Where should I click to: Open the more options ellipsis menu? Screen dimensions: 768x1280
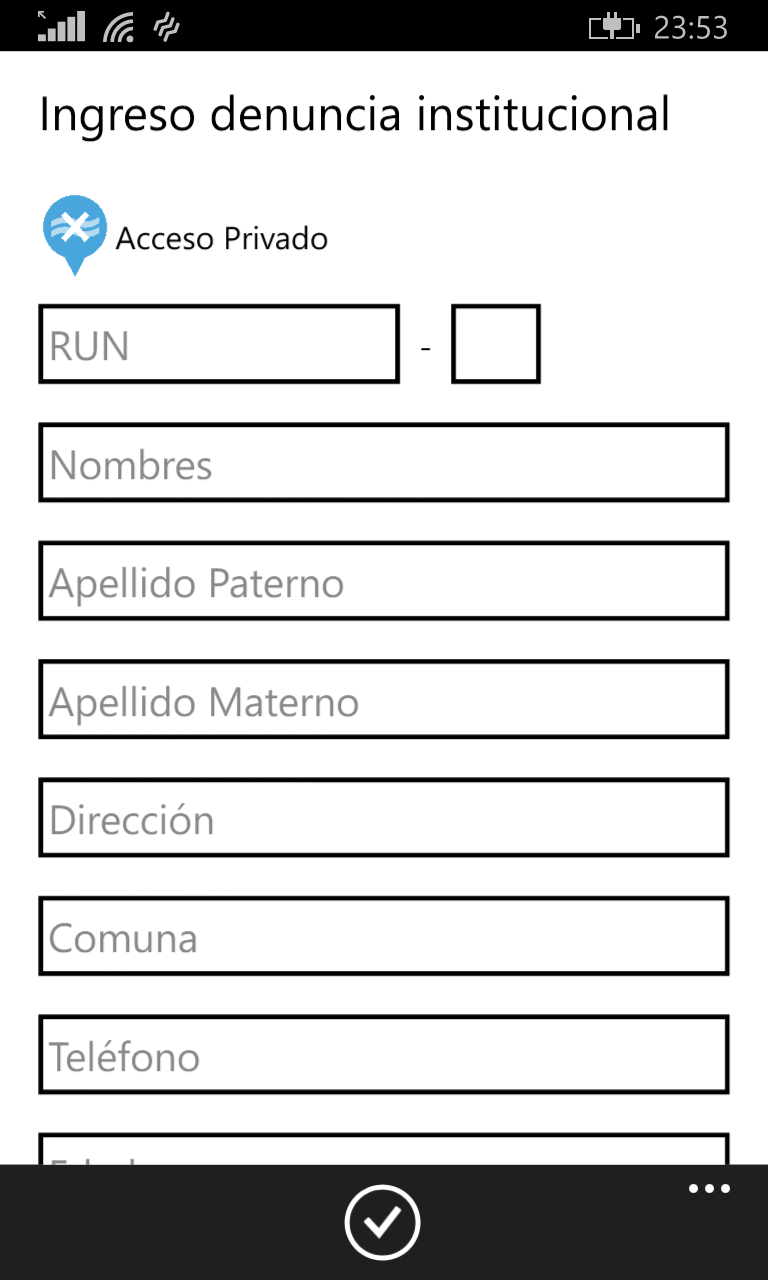tap(709, 1189)
